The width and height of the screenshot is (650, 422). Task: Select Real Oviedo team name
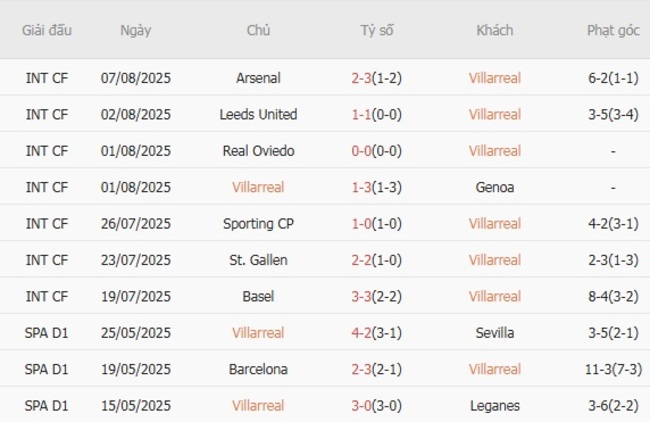click(258, 151)
